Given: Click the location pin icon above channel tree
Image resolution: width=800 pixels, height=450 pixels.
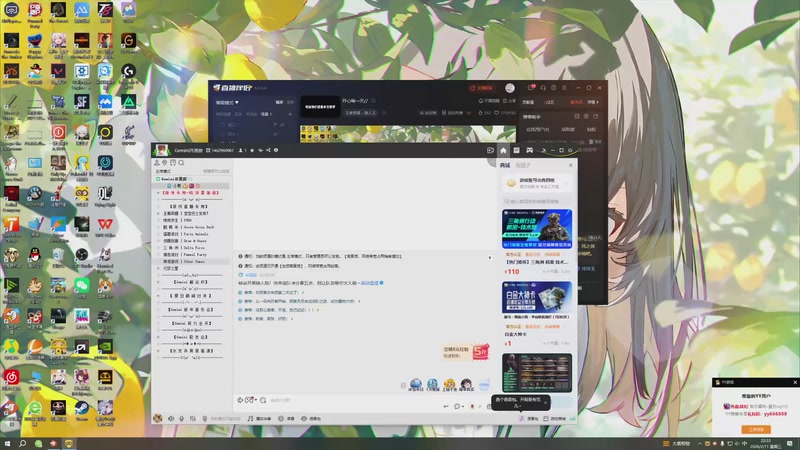Looking at the screenshot, I should [165, 163].
